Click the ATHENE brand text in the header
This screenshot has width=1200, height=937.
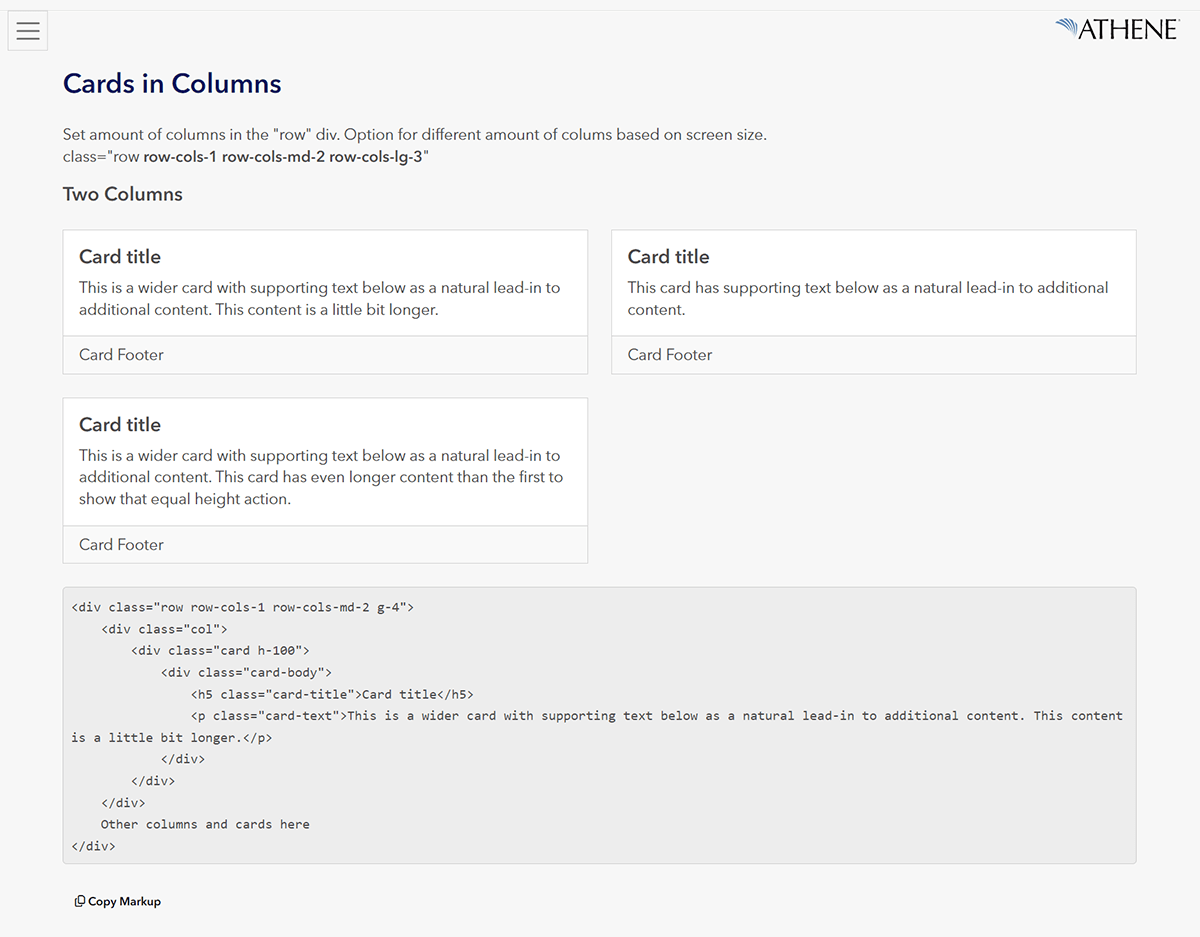point(1128,30)
